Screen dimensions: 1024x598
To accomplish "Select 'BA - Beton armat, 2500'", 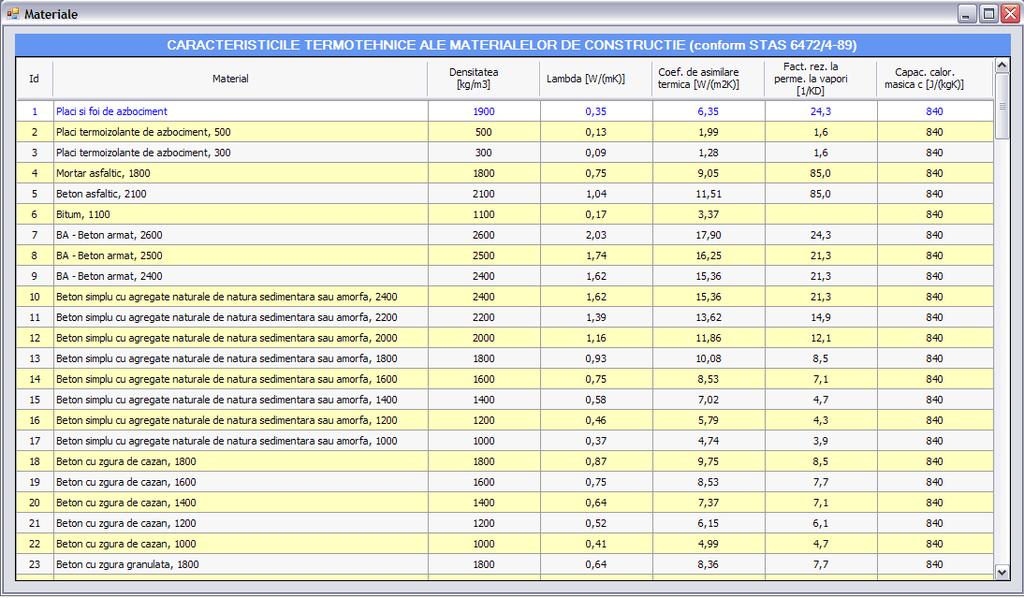I will [x=504, y=255].
